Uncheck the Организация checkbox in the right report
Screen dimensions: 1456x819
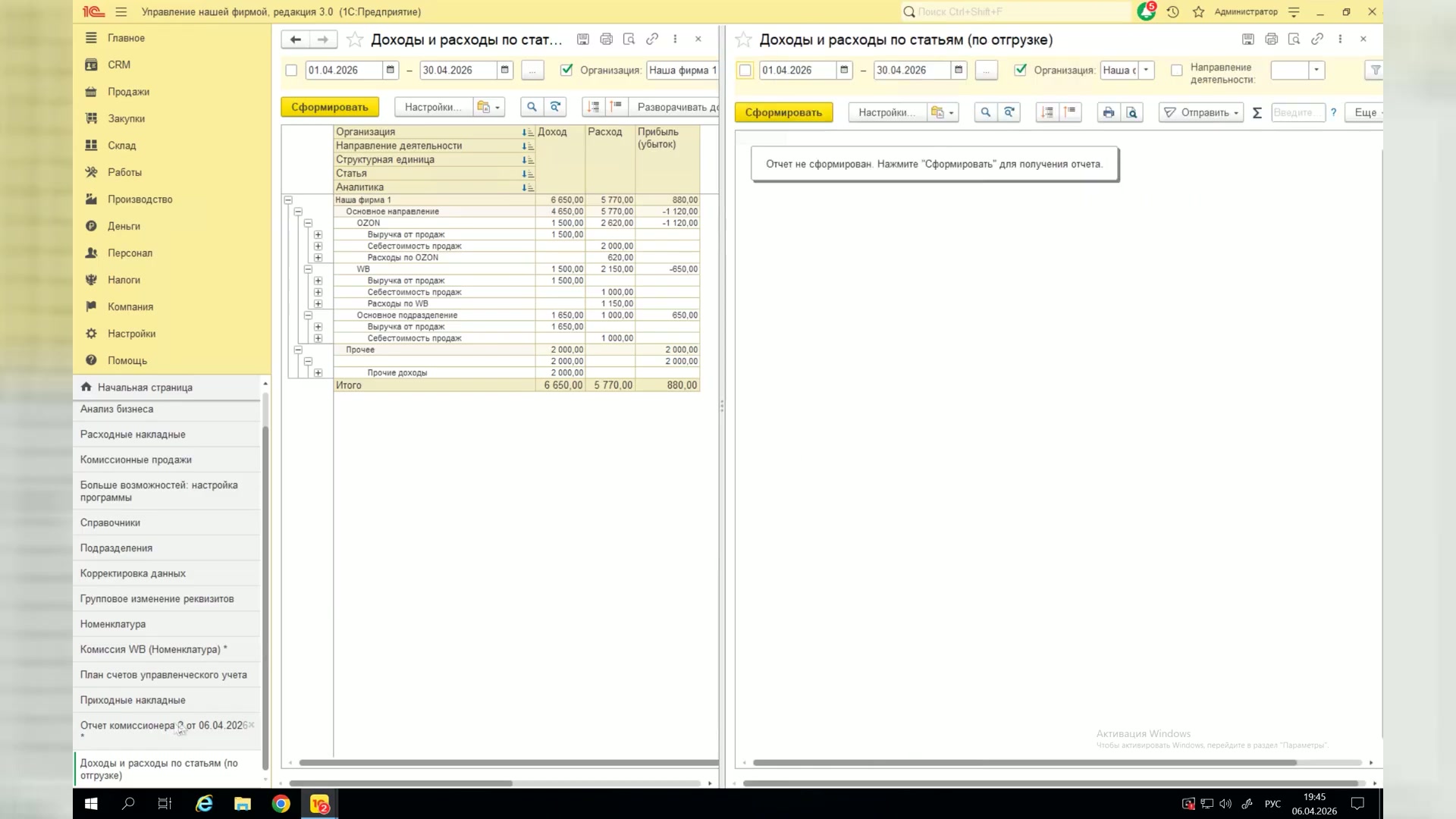(1021, 70)
